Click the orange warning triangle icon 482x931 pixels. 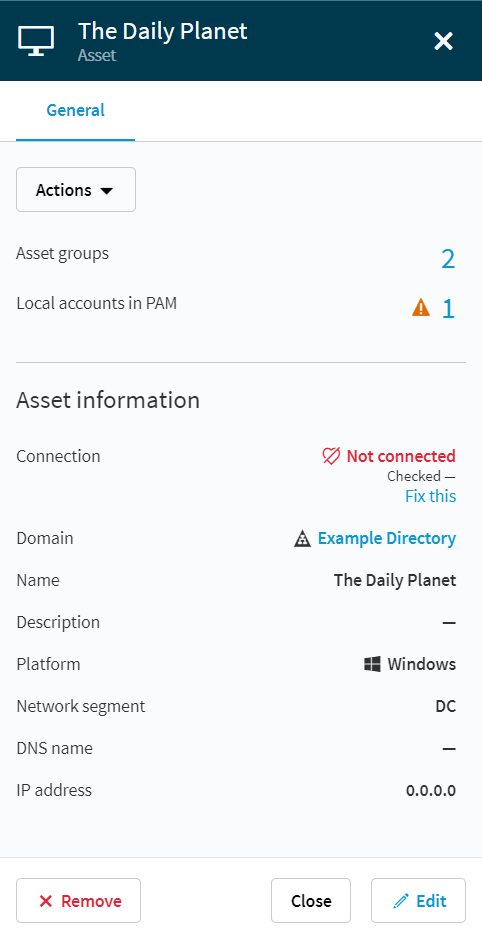(x=421, y=308)
